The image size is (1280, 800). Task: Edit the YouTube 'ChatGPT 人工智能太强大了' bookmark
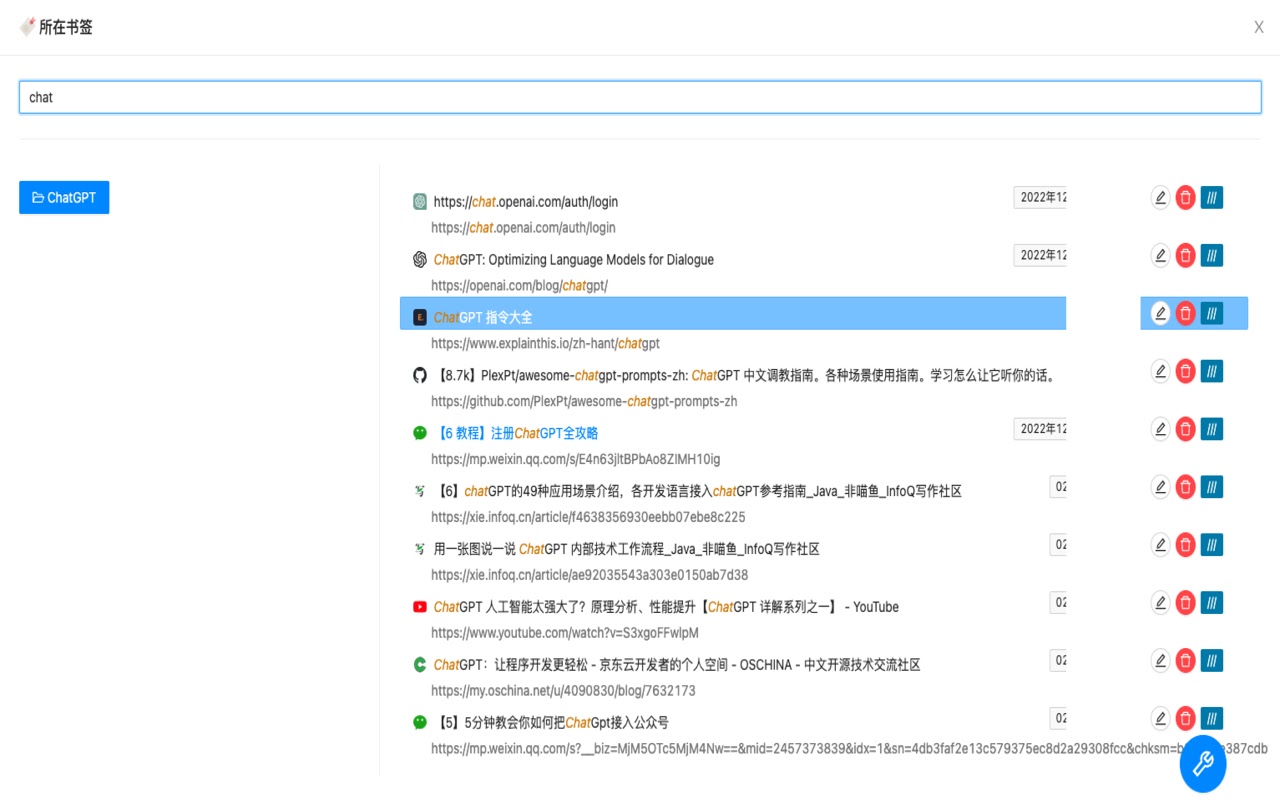tap(1160, 604)
